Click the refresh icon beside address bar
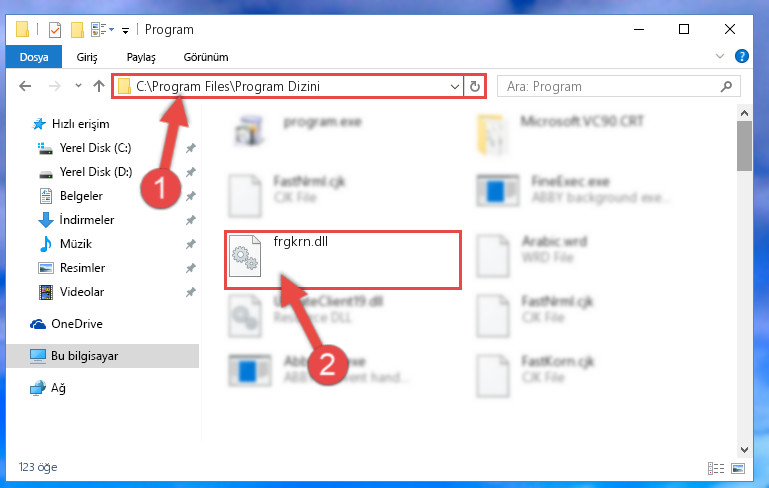Viewport: 769px width, 488px height. point(474,87)
